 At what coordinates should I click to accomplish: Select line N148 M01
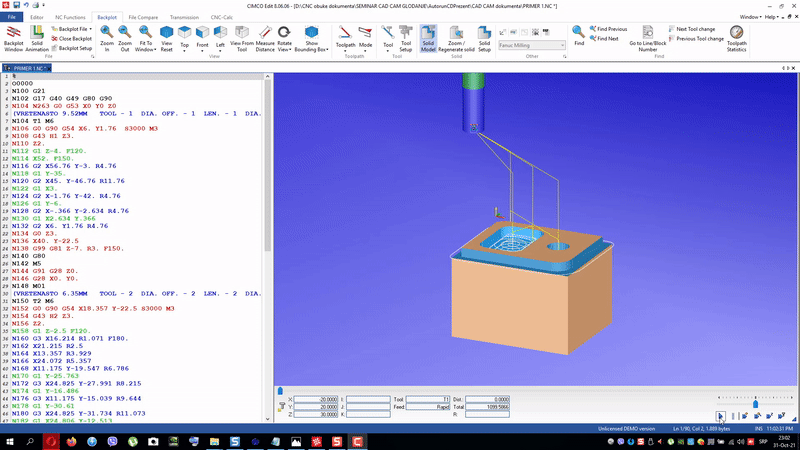point(29,286)
